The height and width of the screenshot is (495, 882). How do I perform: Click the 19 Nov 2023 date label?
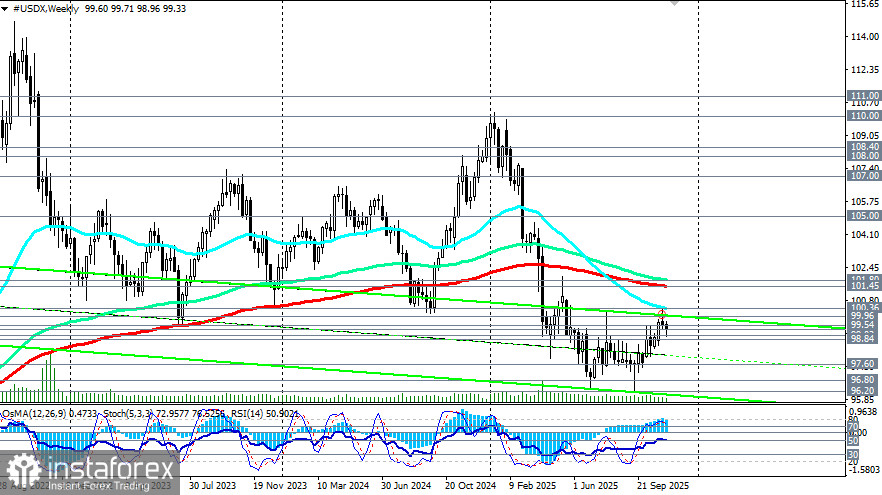coord(280,485)
